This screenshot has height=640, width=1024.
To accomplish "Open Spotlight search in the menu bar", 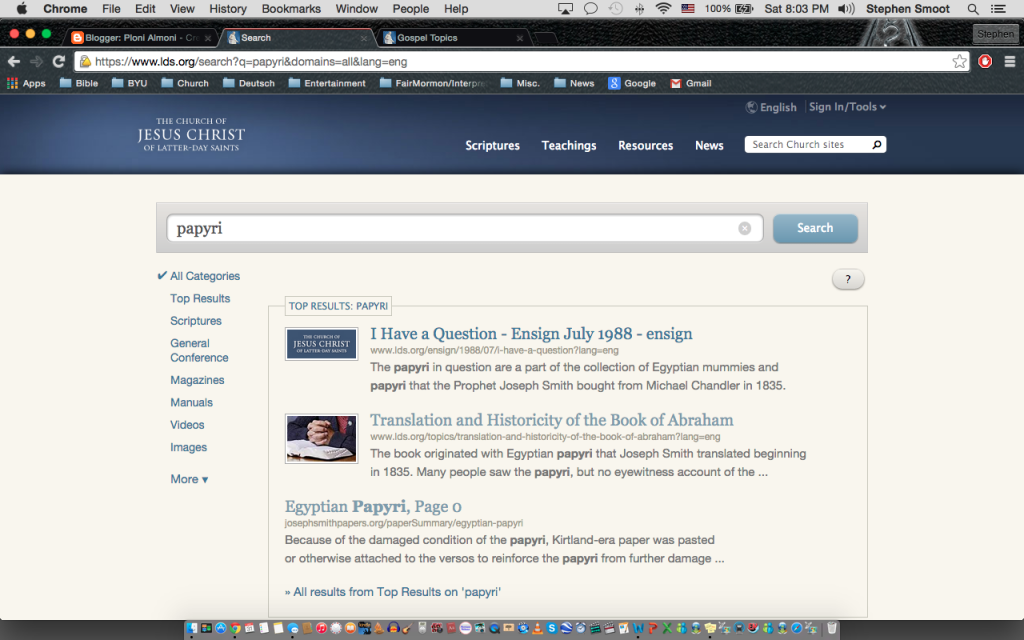I will [972, 9].
